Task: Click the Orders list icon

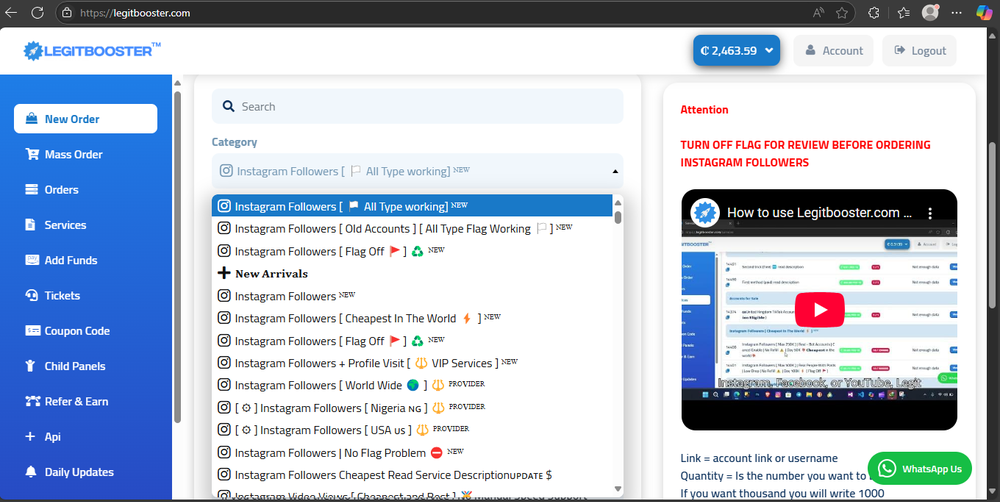Action: (x=31, y=189)
